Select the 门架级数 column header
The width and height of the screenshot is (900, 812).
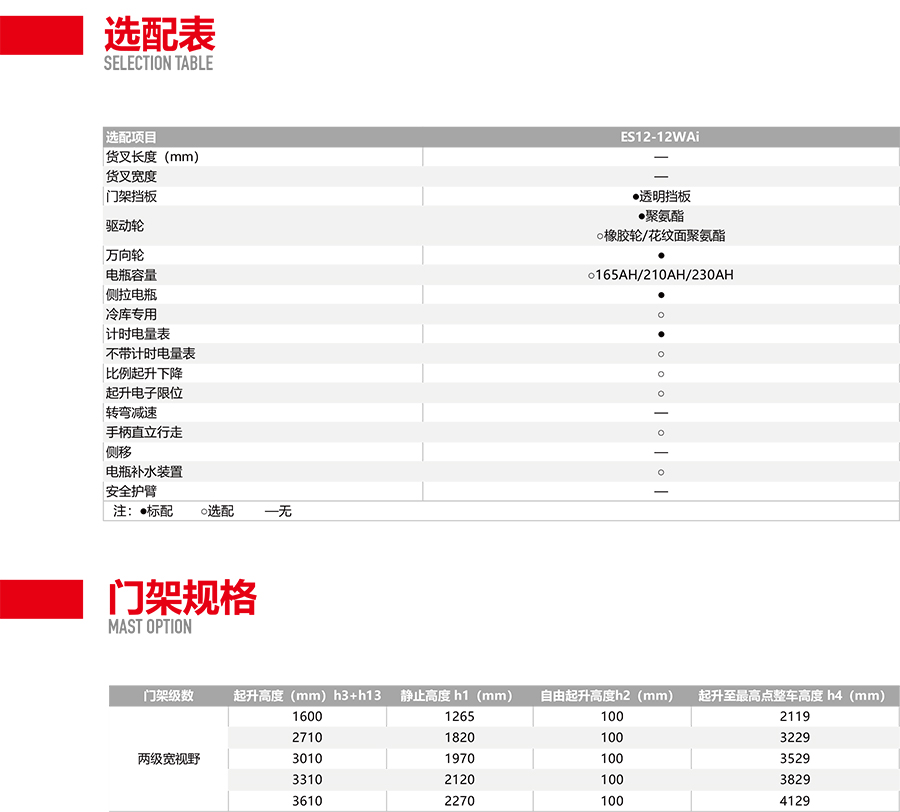[168, 696]
